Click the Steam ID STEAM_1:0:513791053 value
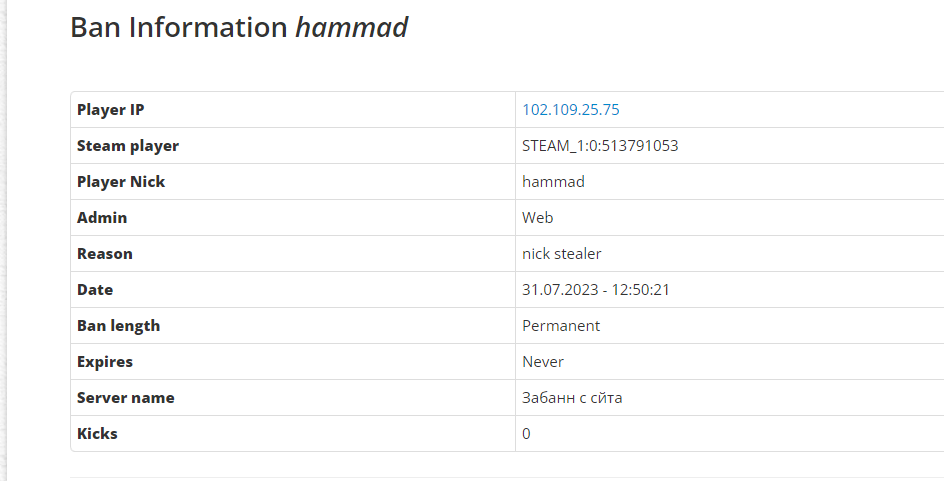Image resolution: width=944 pixels, height=481 pixels. pos(600,146)
